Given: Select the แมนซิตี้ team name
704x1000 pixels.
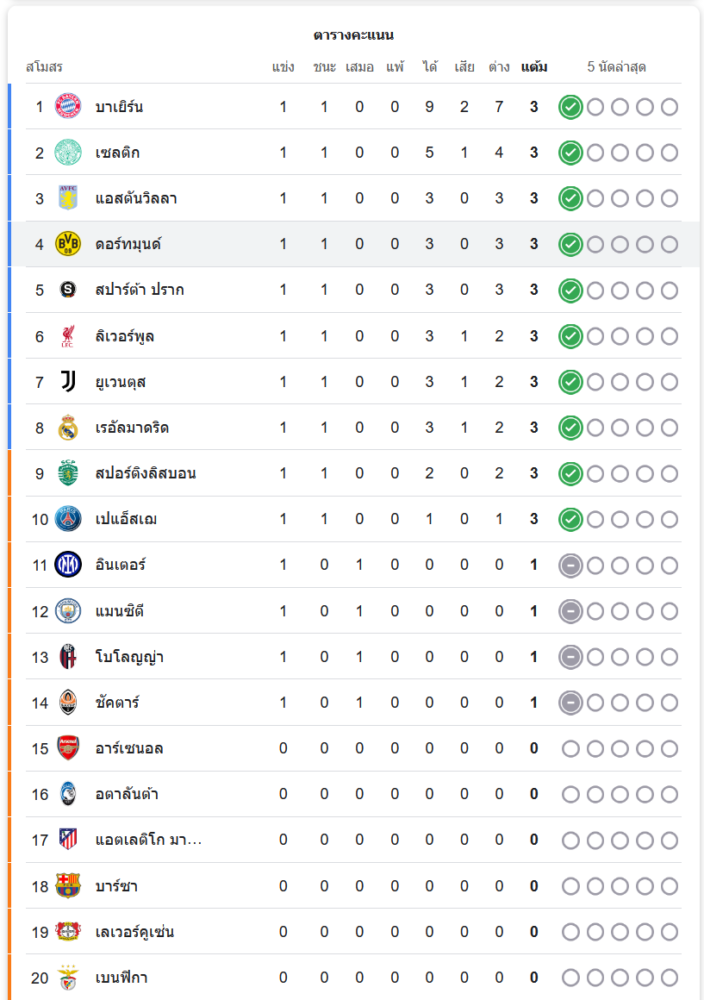Looking at the screenshot, I should (x=125, y=611).
